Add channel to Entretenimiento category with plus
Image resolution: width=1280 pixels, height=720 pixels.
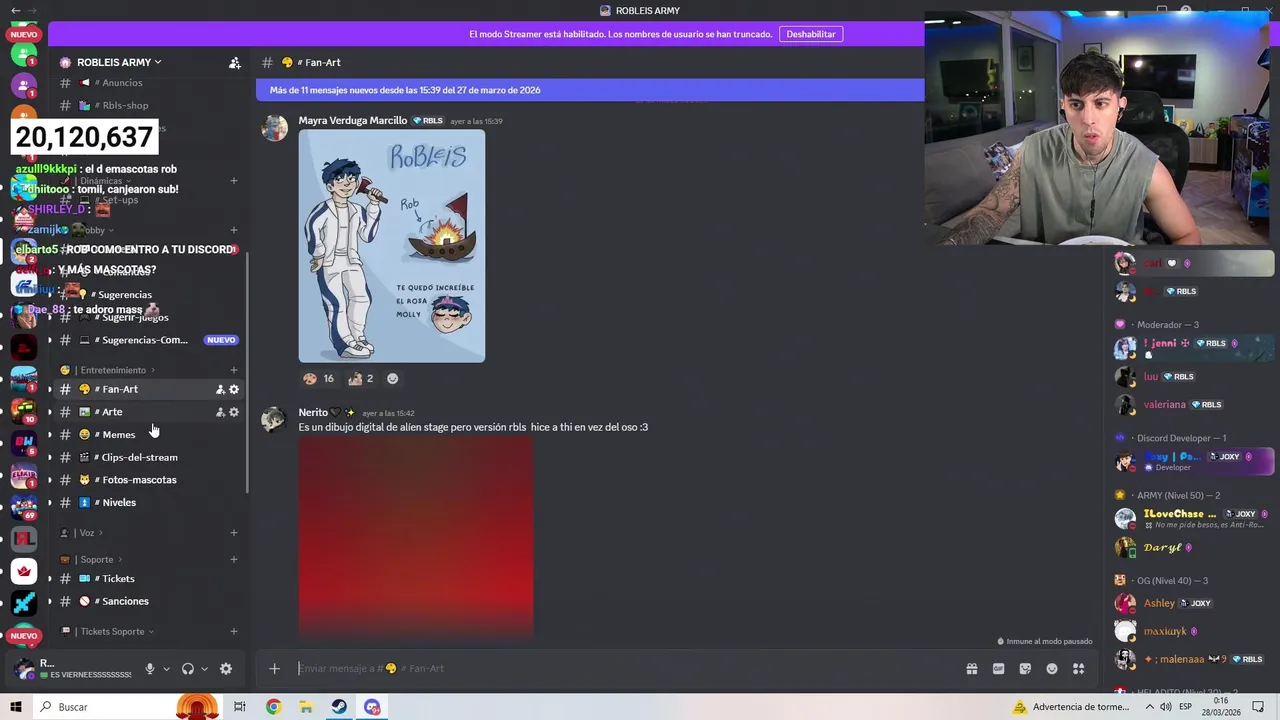click(x=234, y=370)
